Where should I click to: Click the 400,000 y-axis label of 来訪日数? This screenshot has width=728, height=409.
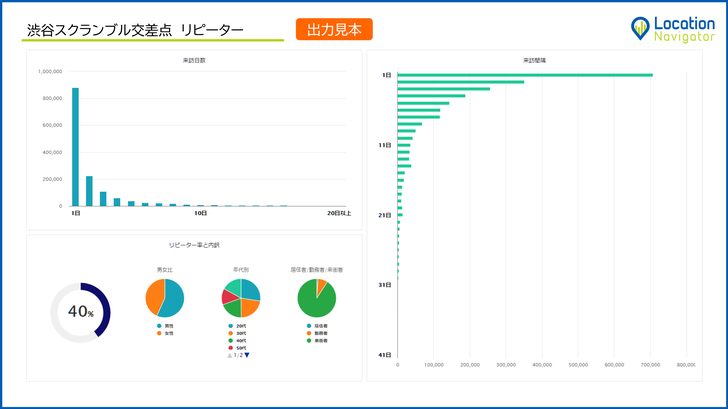tap(52, 152)
